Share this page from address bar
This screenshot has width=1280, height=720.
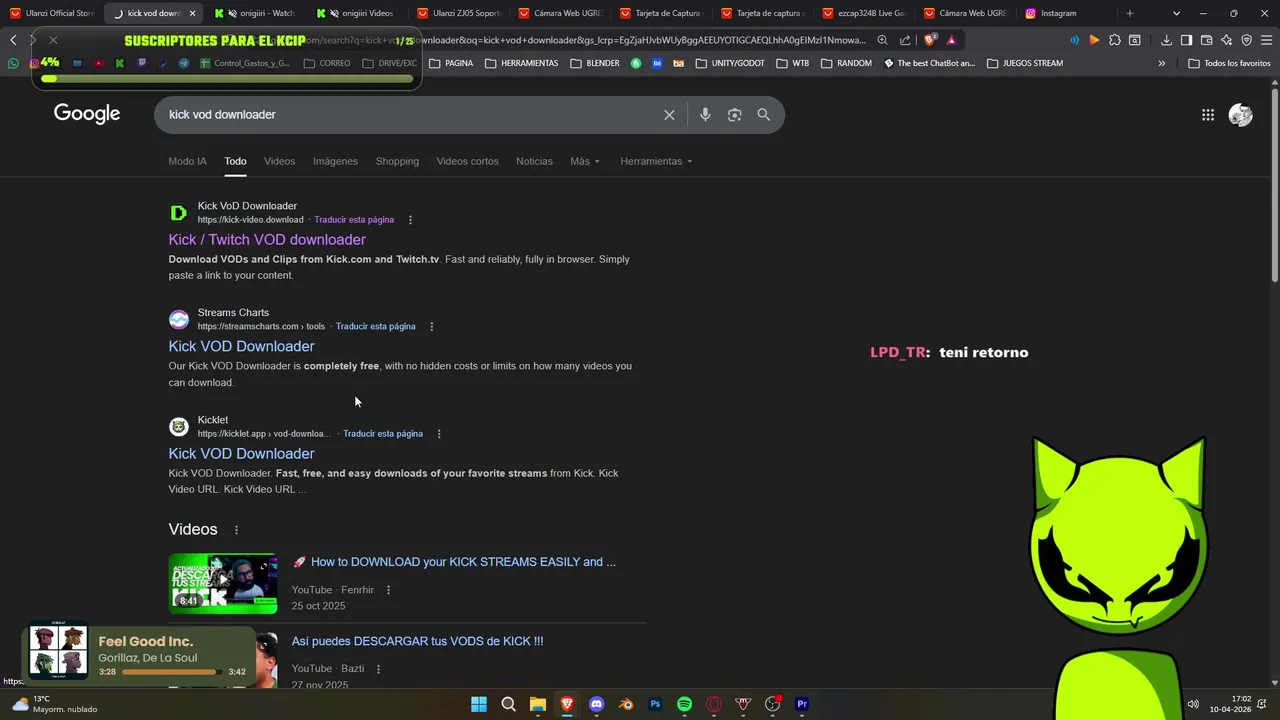905,40
